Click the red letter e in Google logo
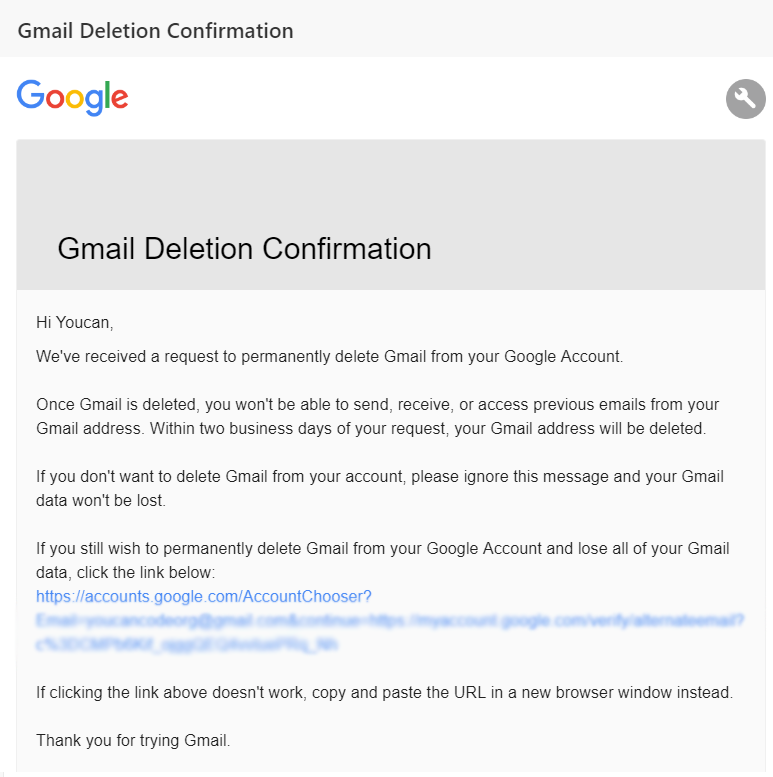773x777 pixels. coord(120,98)
